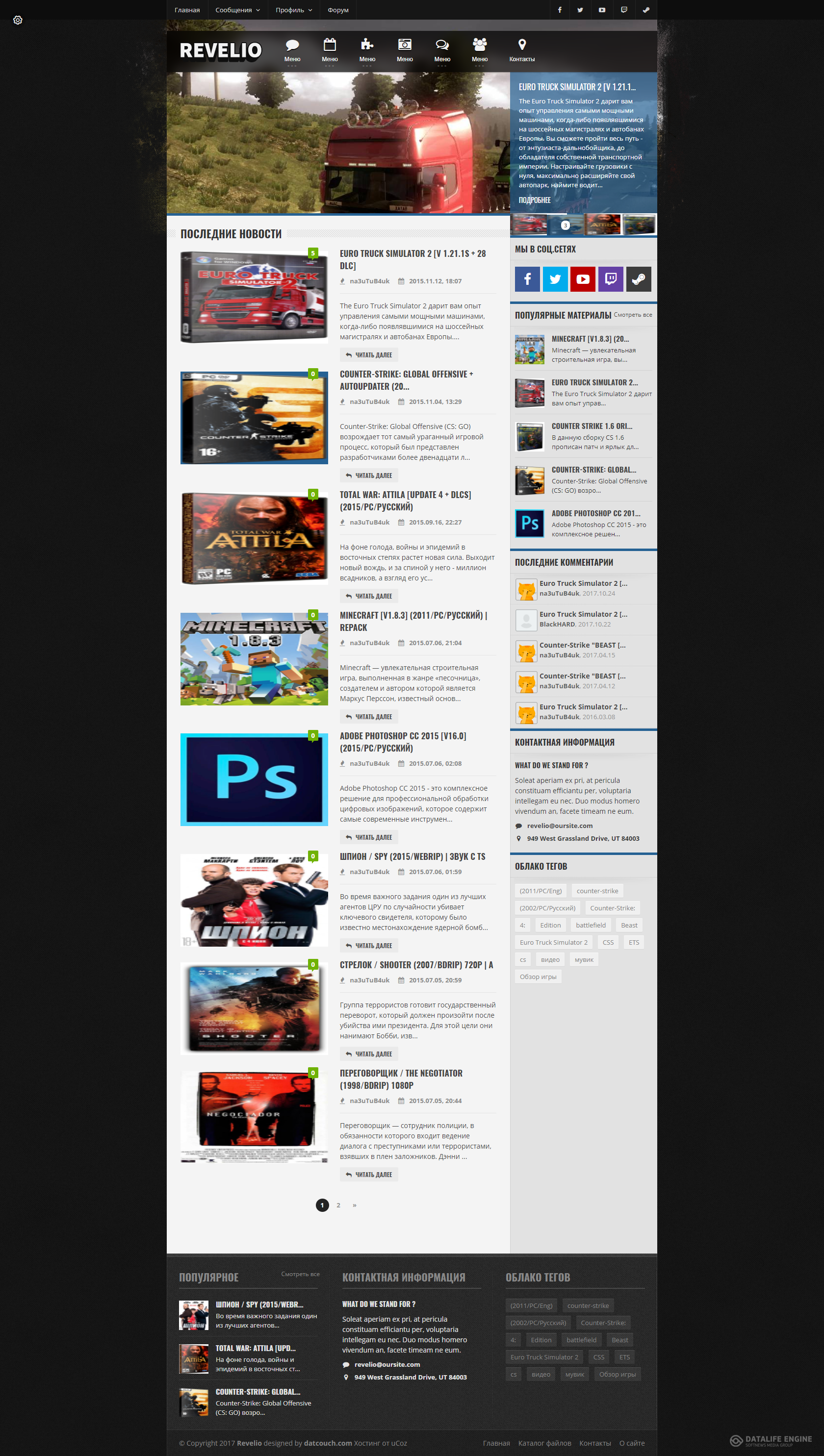Image resolution: width=824 pixels, height=1456 pixels.
Task: Click the DataLife Engine logo in footer
Action: [x=770, y=1440]
